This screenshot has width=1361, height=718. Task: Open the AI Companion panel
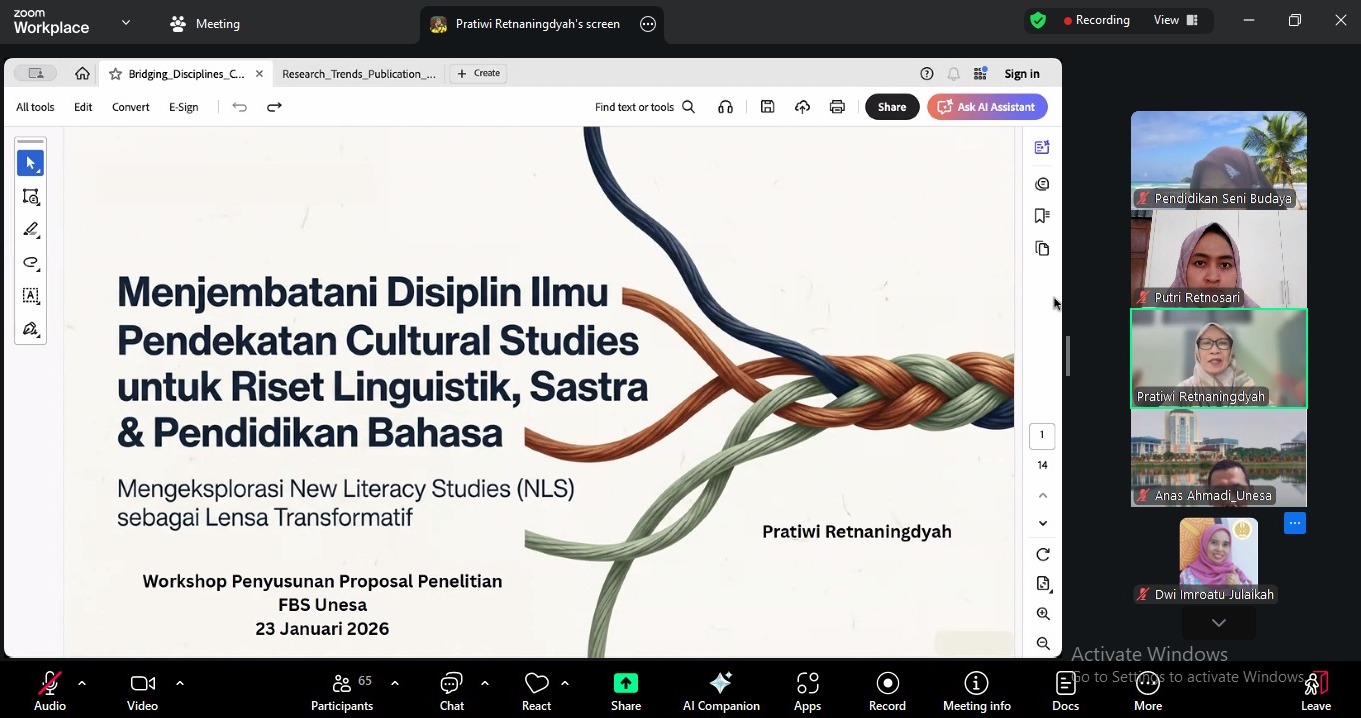(x=721, y=691)
